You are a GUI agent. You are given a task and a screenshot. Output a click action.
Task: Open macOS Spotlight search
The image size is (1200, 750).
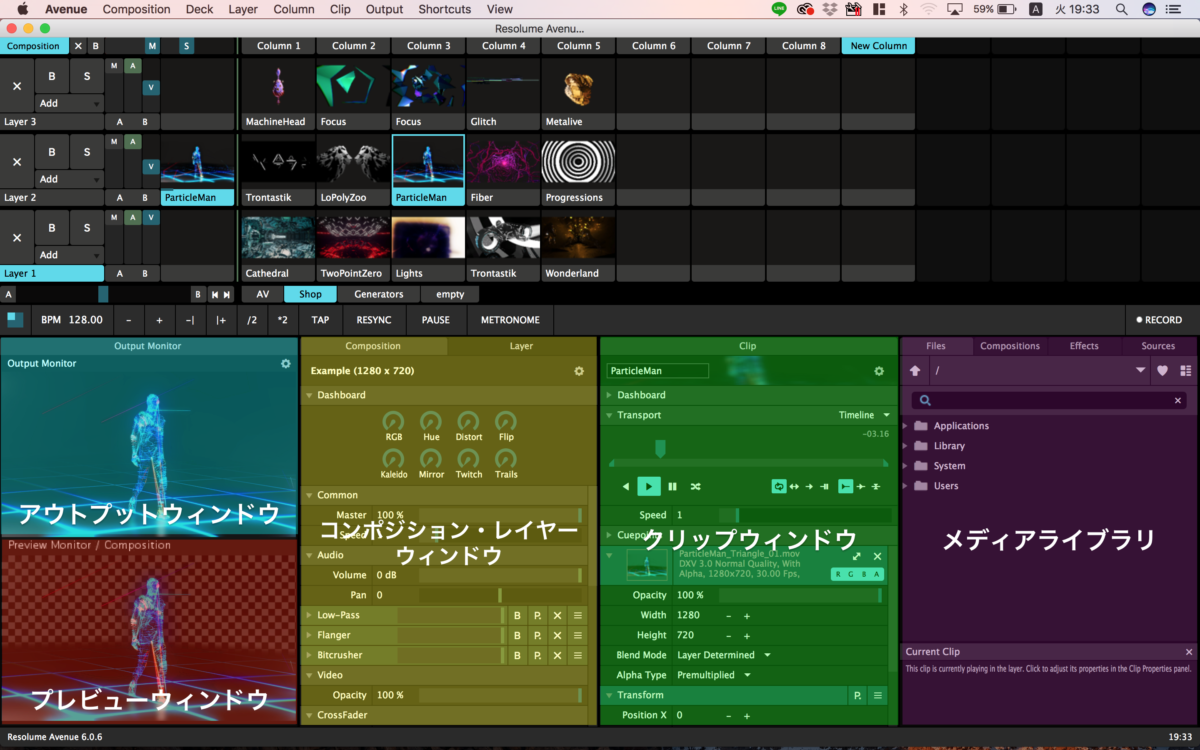(x=1121, y=9)
